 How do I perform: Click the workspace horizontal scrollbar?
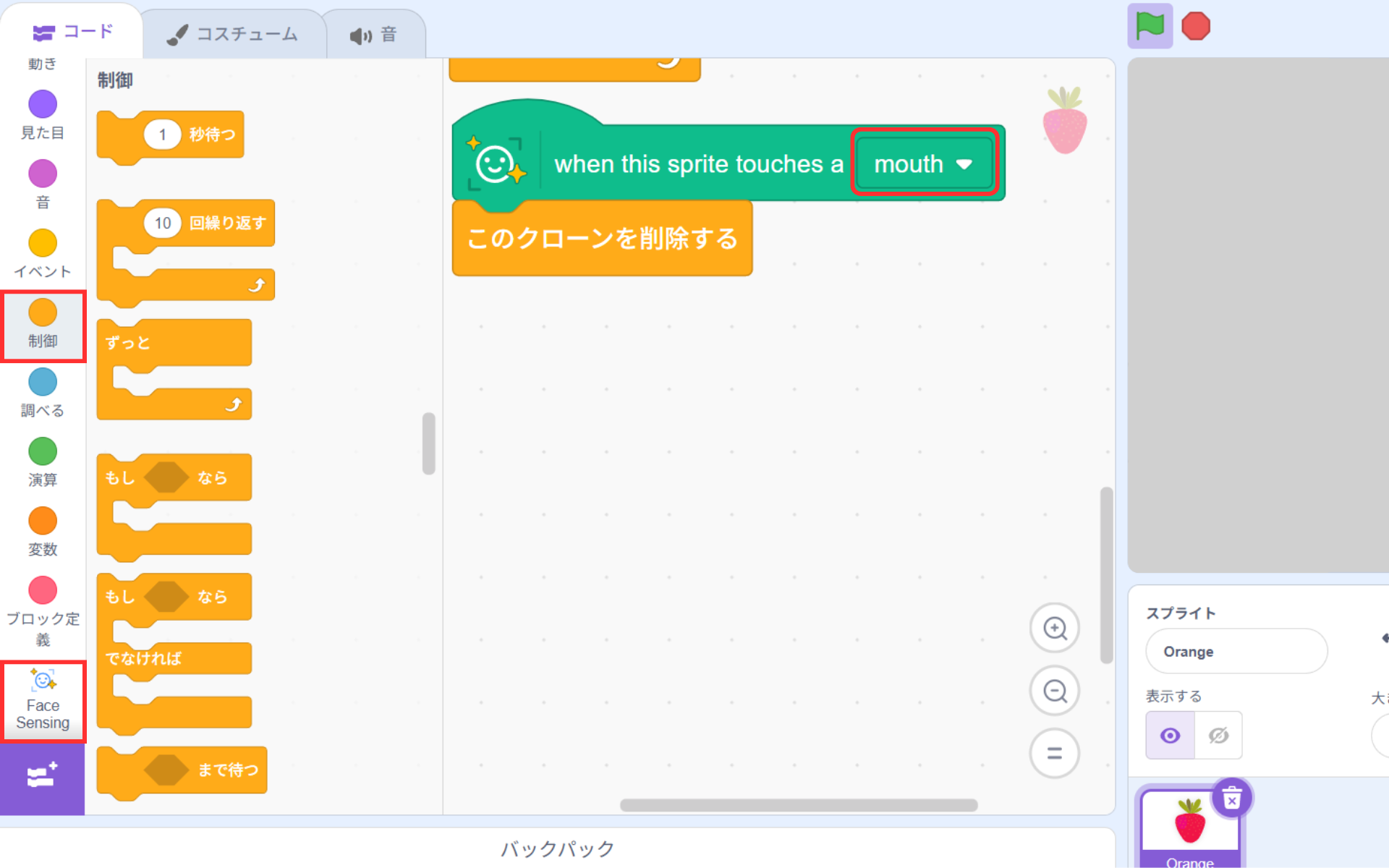pyautogui.click(x=798, y=805)
